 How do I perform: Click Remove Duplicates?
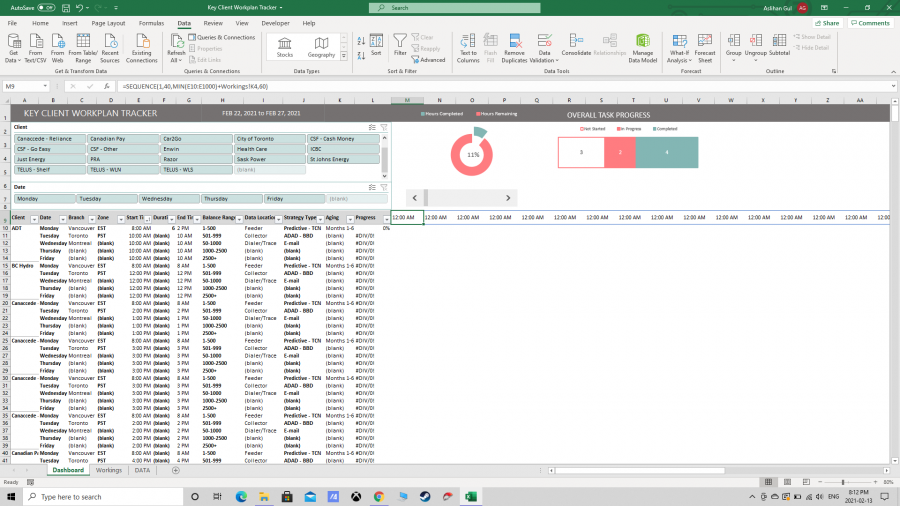click(514, 48)
